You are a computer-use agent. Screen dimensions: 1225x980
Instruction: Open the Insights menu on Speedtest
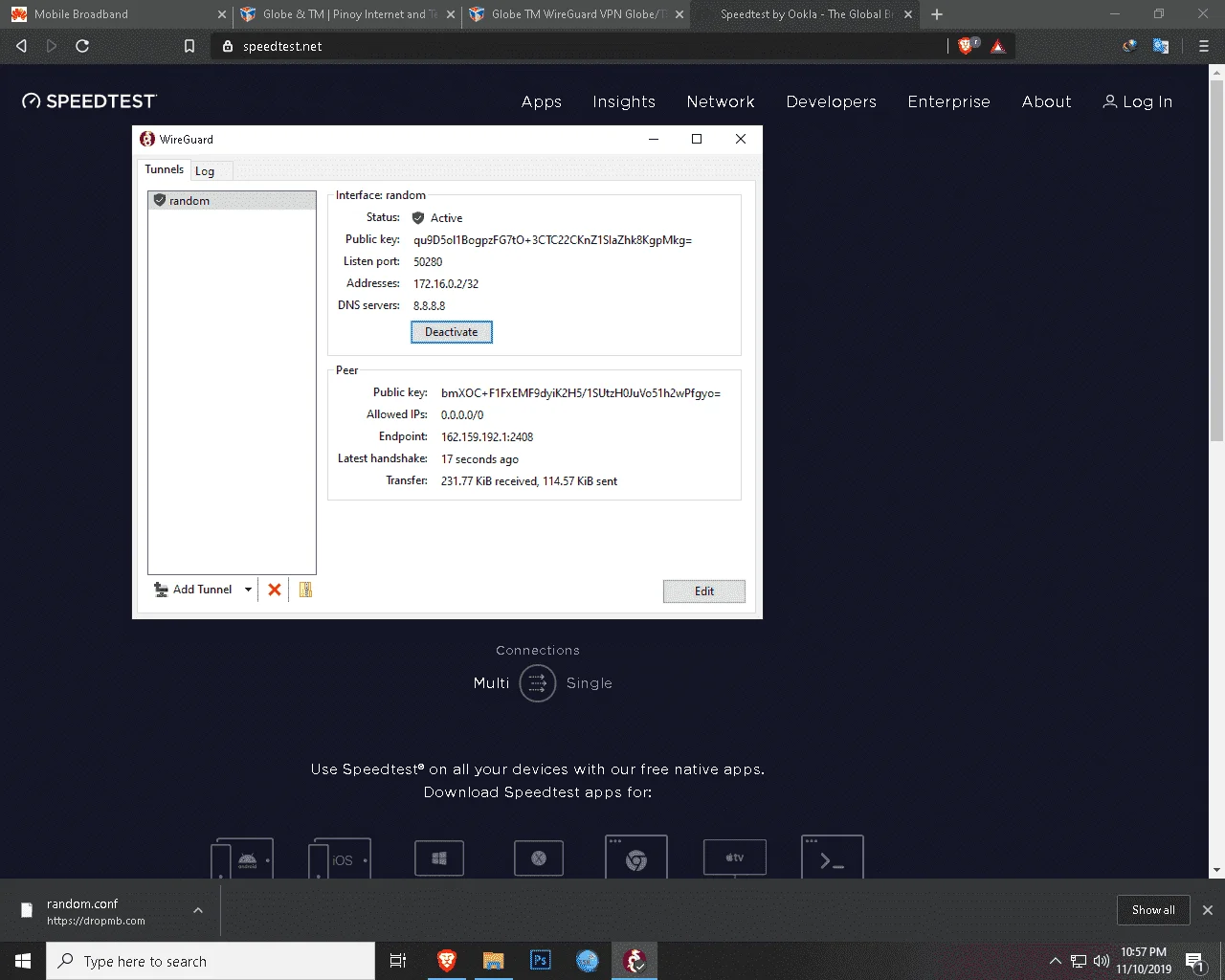coord(624,102)
